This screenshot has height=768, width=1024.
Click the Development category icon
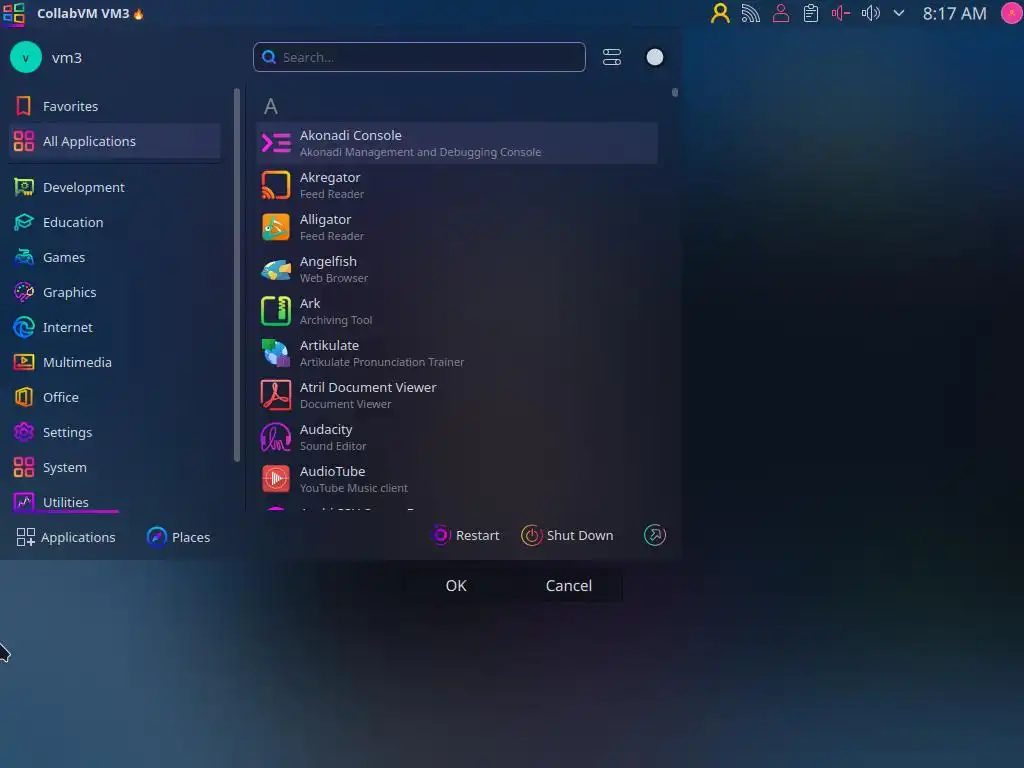(24, 187)
